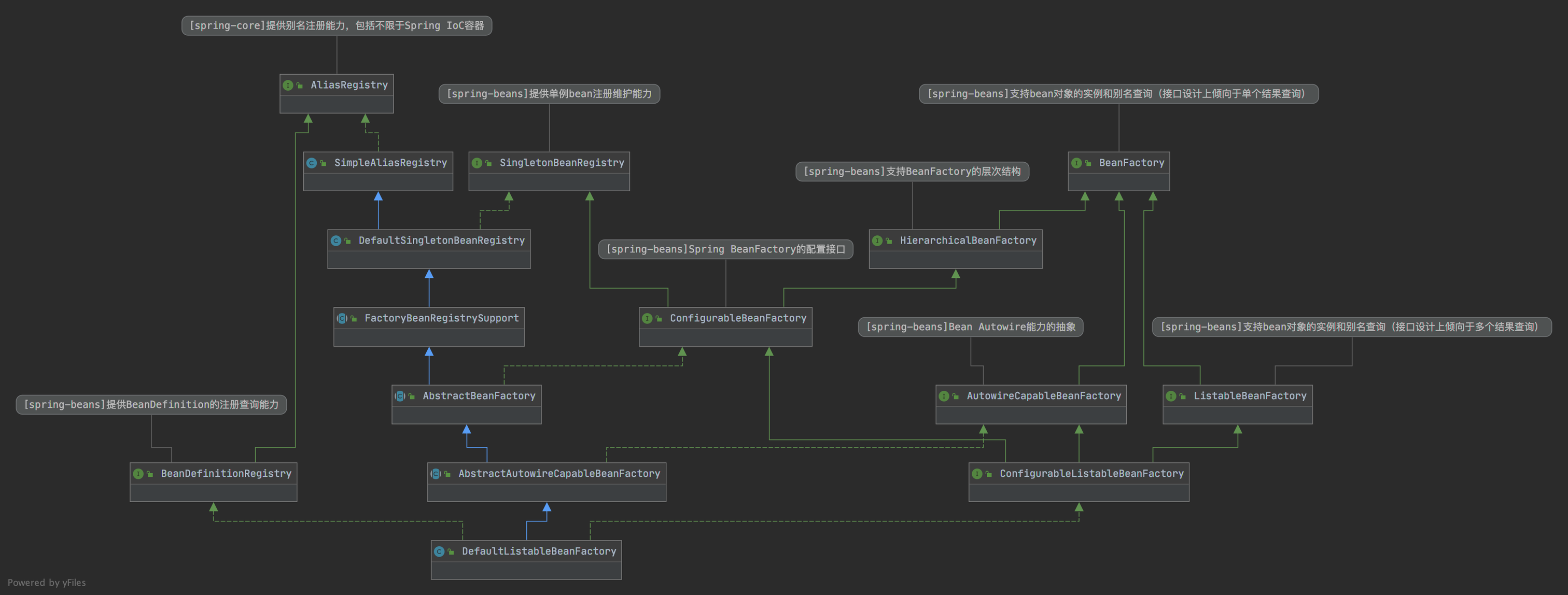Screen dimensions: 1568x595
Task: Click interface icon on HierarchicalBeanFactory node
Action: point(877,241)
